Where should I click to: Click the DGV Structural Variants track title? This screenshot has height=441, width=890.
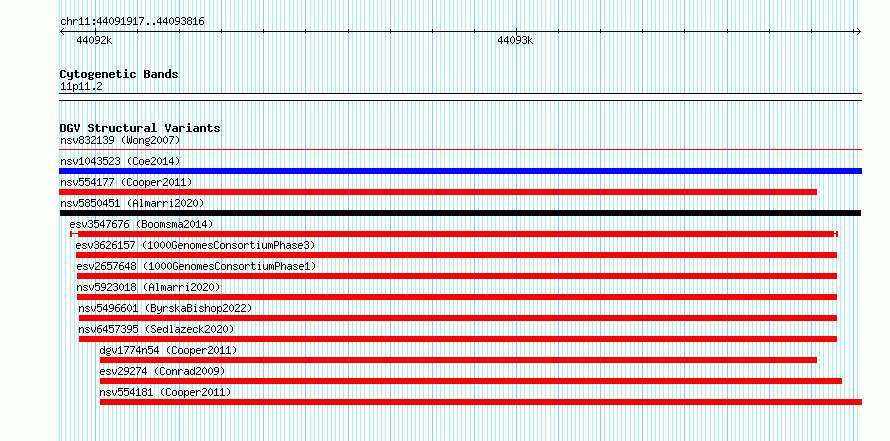140,128
